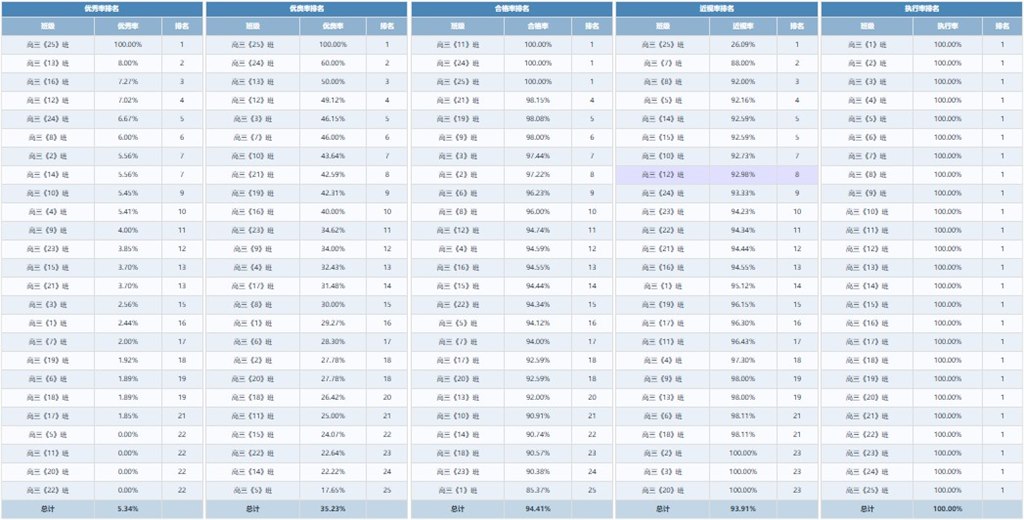Select the 执行率排名 table title

pyautogui.click(x=921, y=8)
